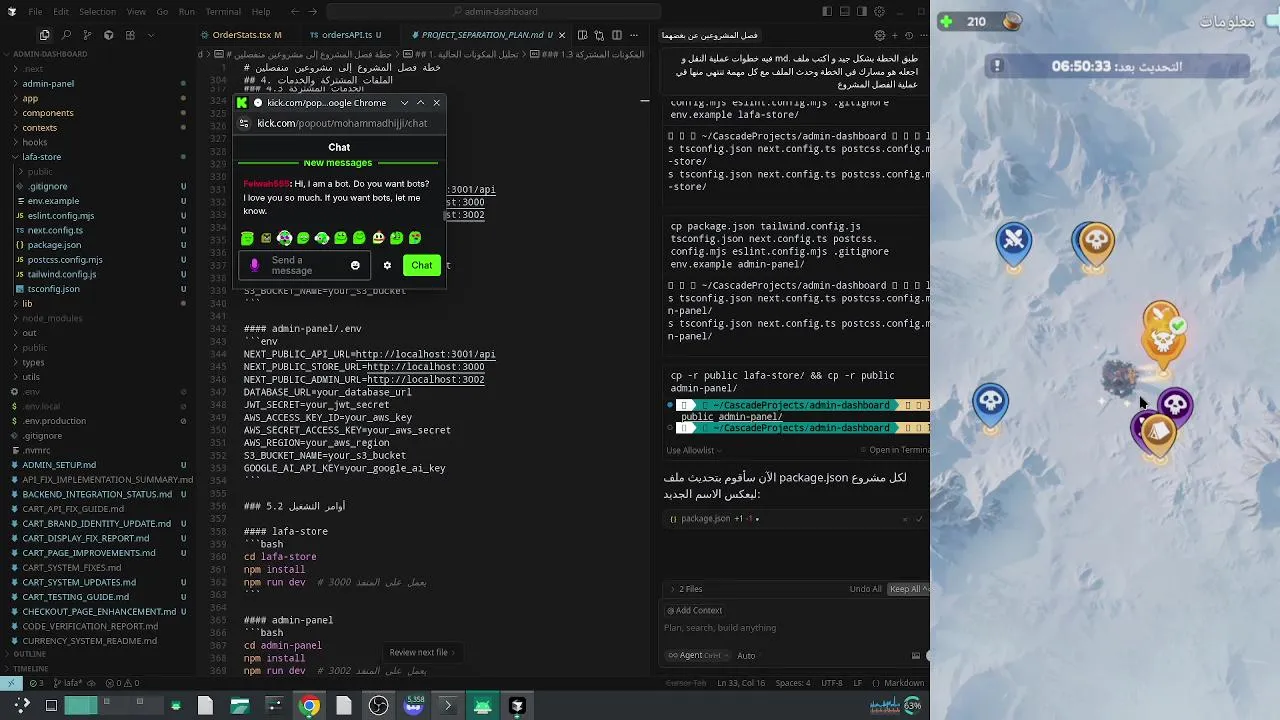1280x720 pixels.
Task: Open chat panel settings gear at top right
Action: tap(880, 35)
